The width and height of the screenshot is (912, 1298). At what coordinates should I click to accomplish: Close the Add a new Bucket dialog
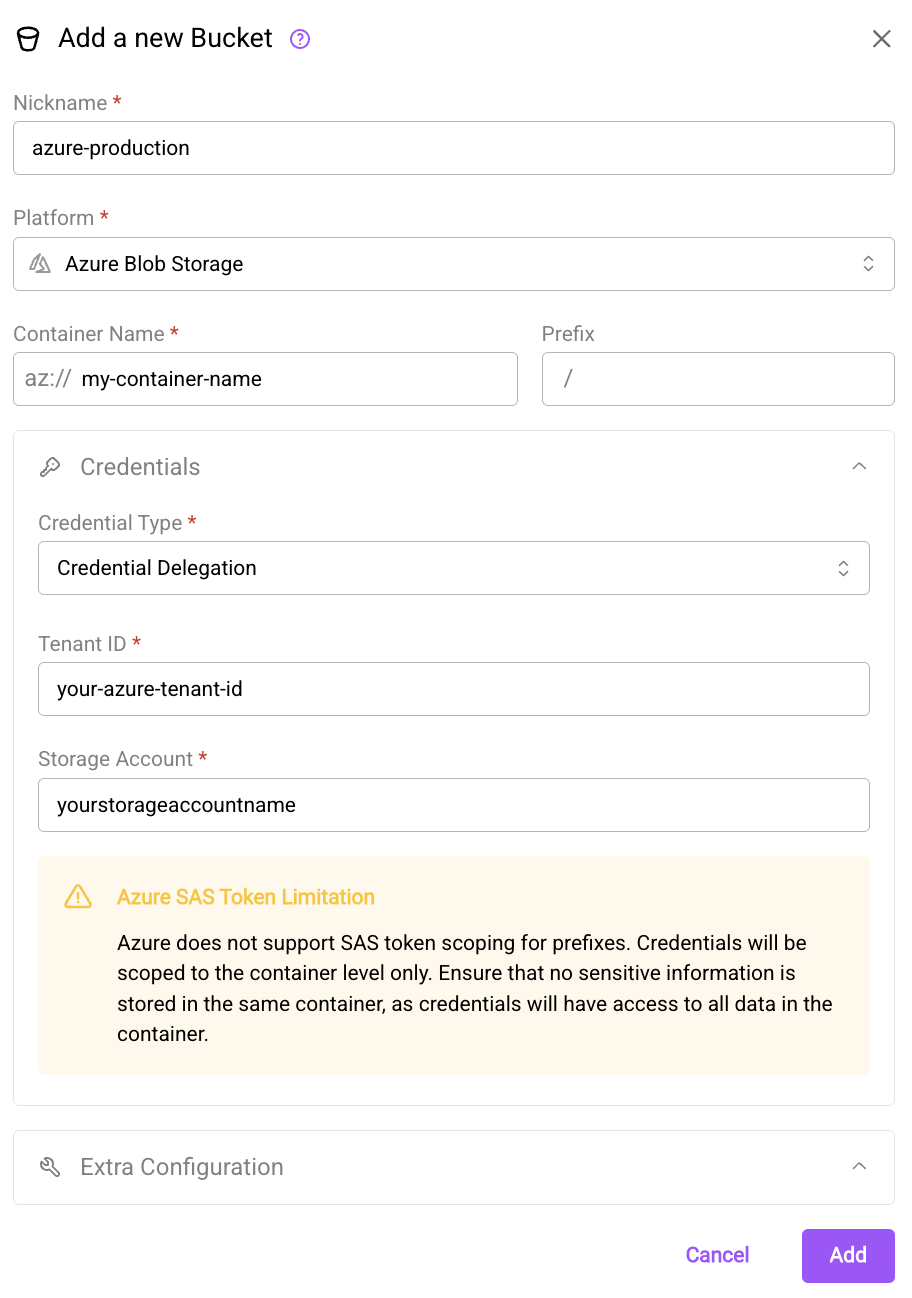(x=881, y=38)
